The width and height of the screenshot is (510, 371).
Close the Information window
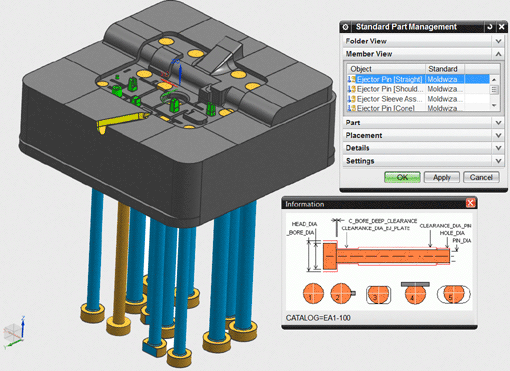(470, 203)
